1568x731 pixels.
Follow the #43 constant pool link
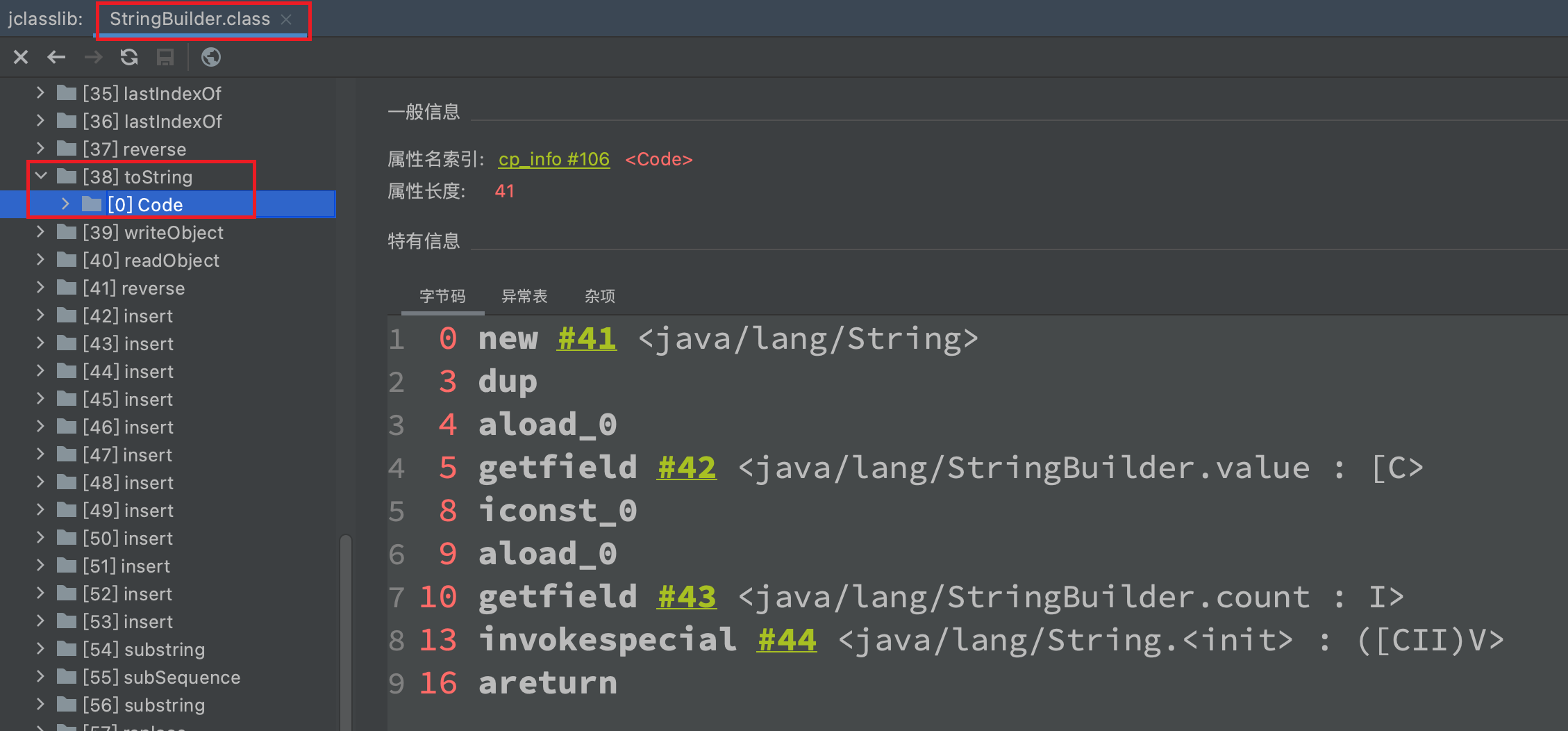[x=687, y=597]
